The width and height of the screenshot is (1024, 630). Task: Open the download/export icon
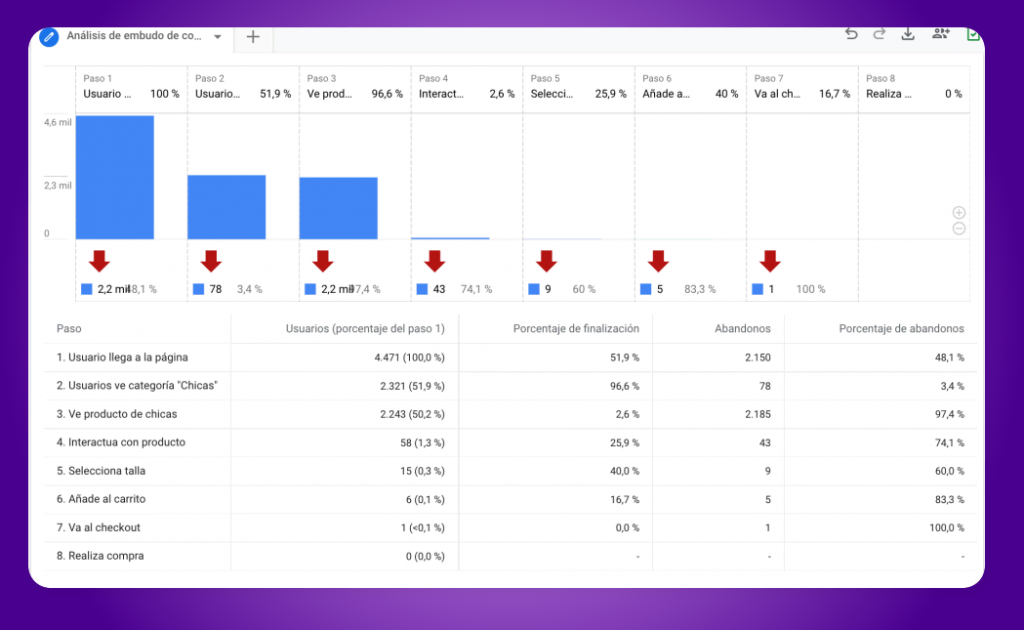(908, 33)
